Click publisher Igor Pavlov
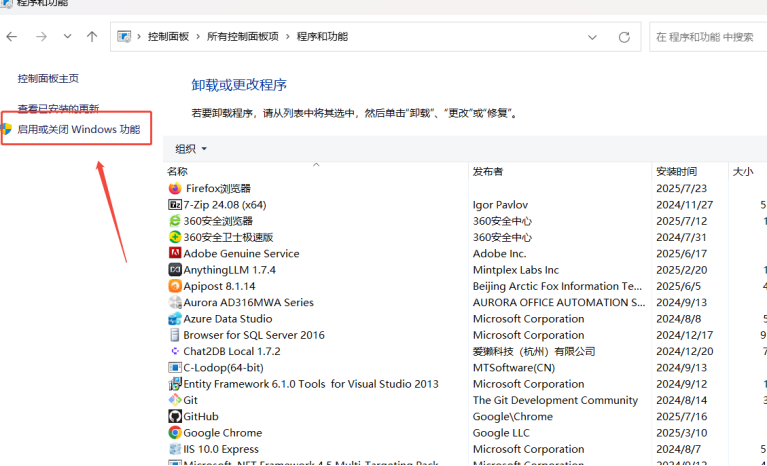The height and width of the screenshot is (466, 767). pos(500,205)
